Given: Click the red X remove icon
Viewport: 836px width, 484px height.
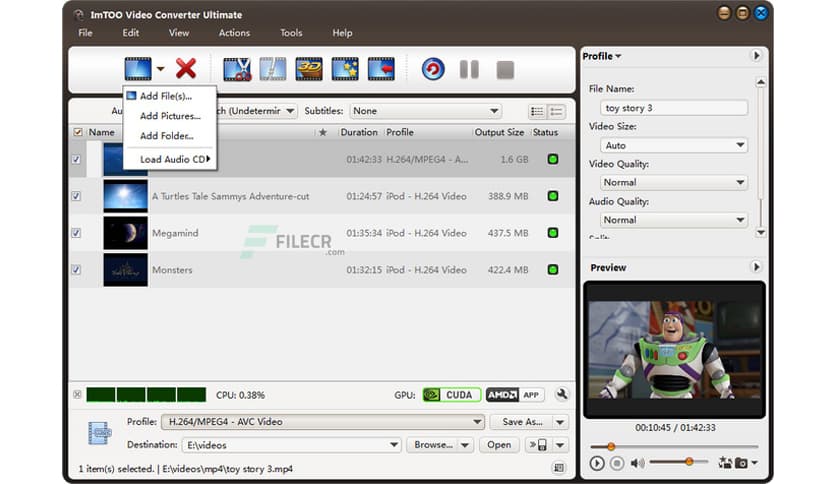Looking at the screenshot, I should [186, 69].
